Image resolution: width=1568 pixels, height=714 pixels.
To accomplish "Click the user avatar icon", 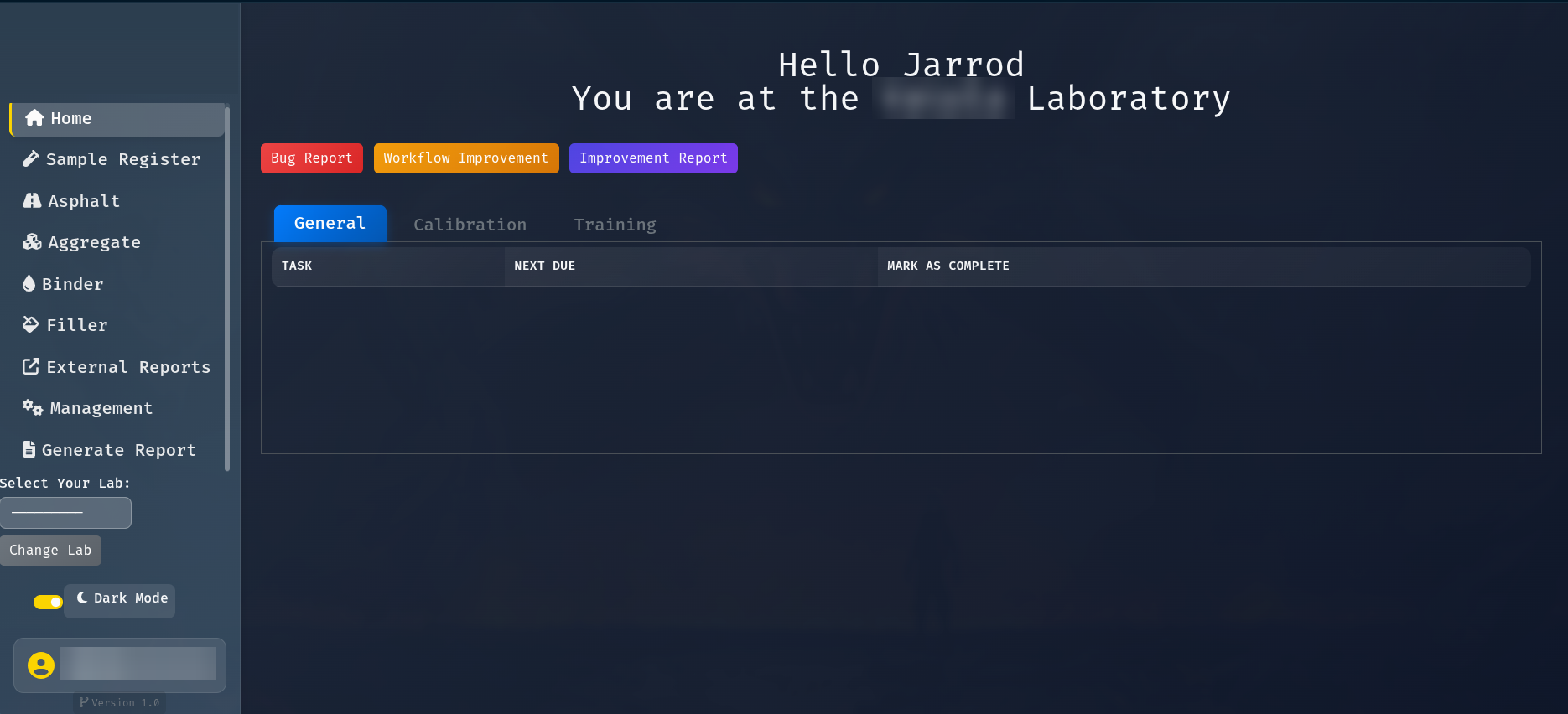I will click(x=41, y=665).
